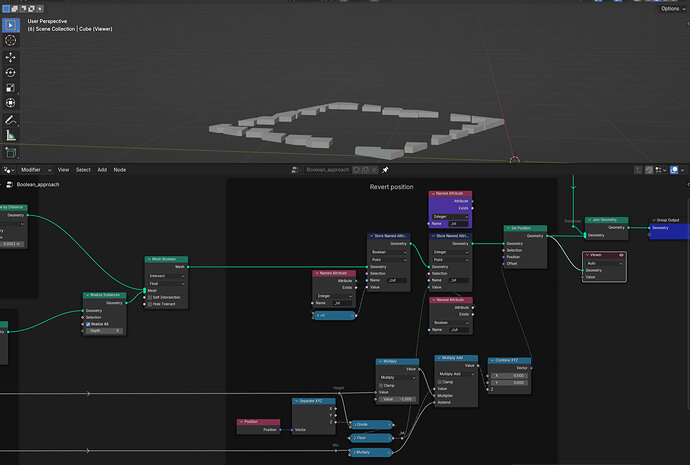
Task: Choose the Measure tool
Action: click(11, 135)
